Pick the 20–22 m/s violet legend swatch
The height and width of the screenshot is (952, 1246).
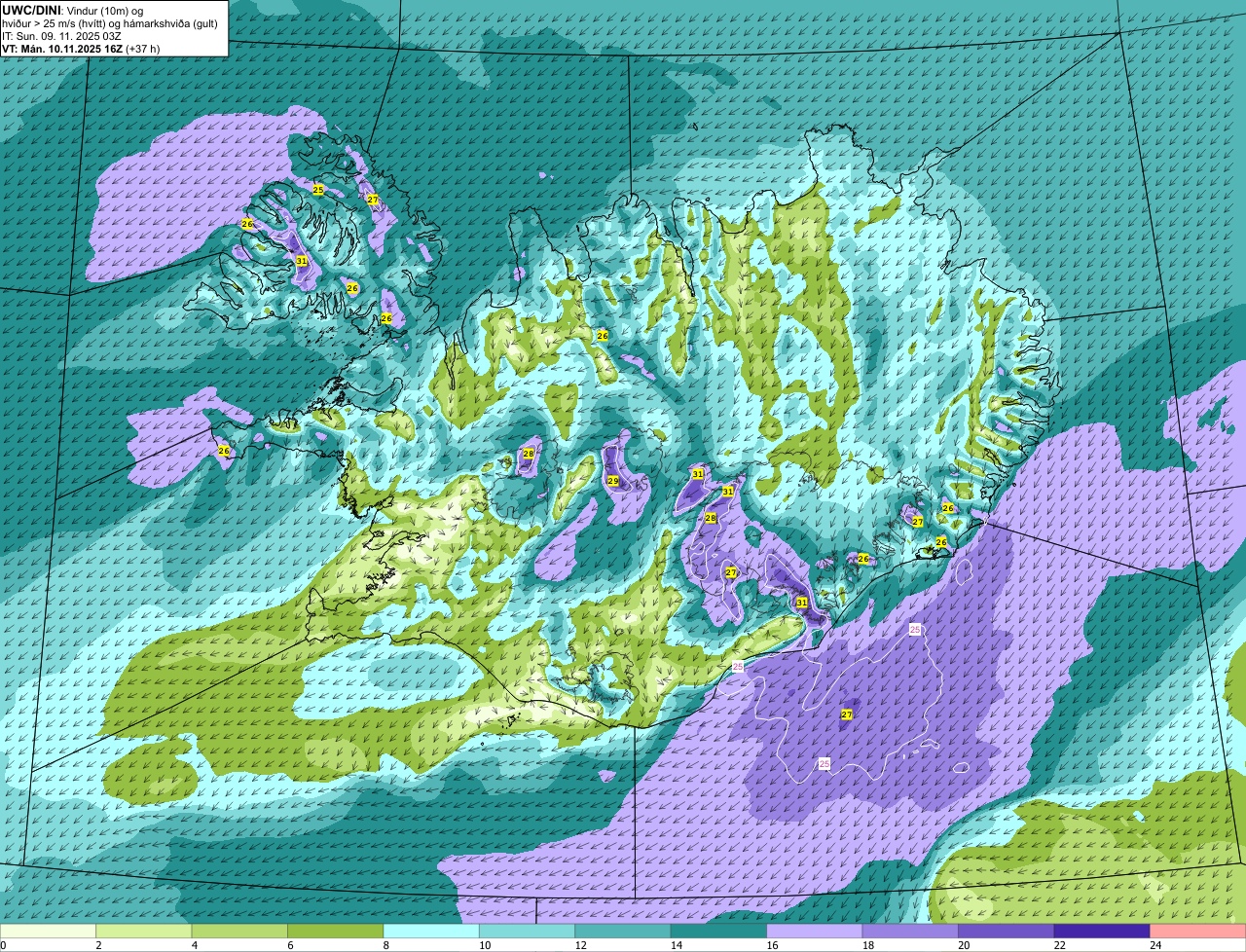tap(1007, 932)
